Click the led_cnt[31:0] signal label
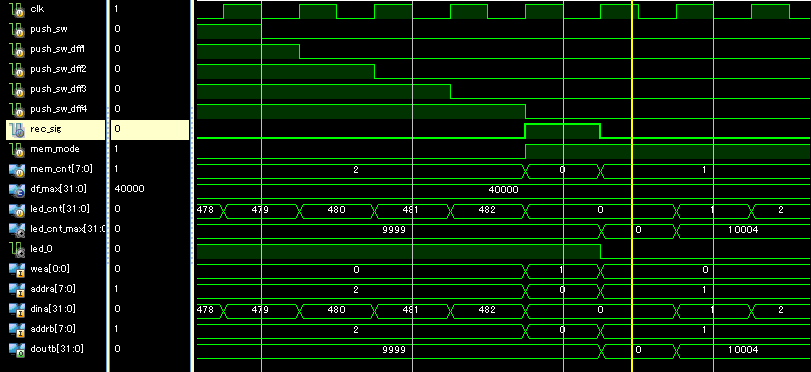This screenshot has height=372, width=811. coord(59,209)
